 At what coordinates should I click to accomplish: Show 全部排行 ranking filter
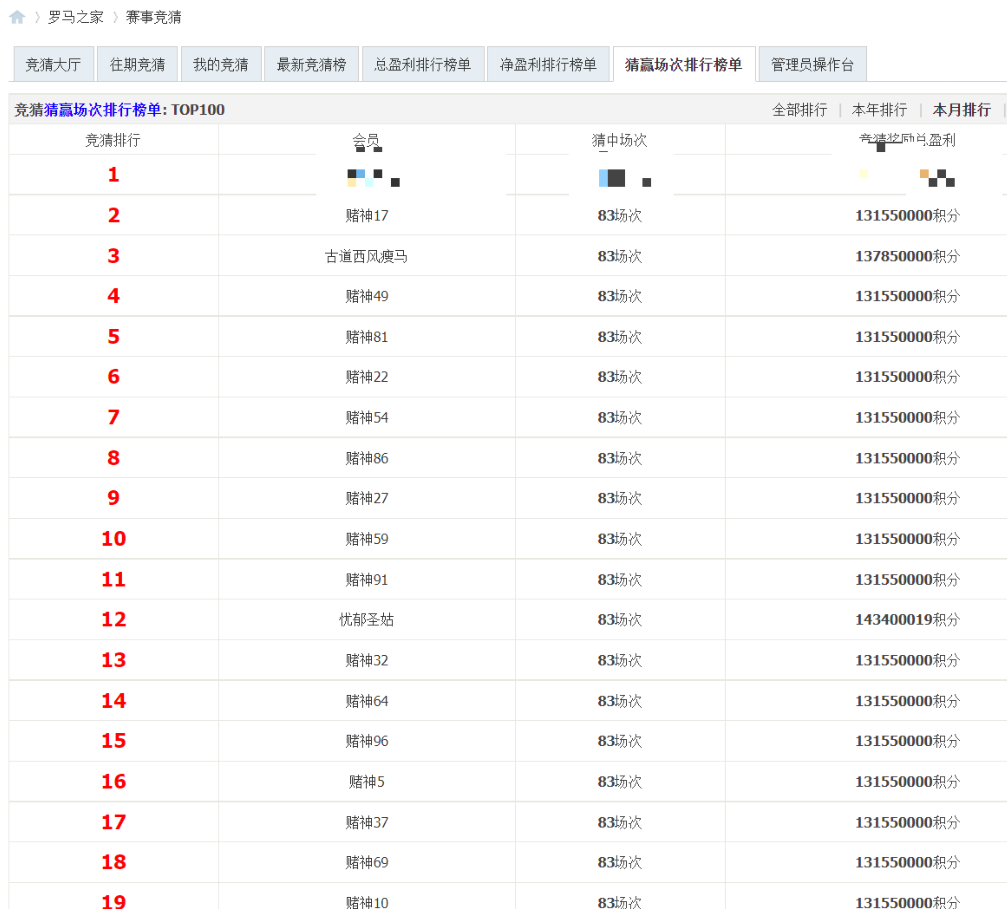click(x=799, y=110)
